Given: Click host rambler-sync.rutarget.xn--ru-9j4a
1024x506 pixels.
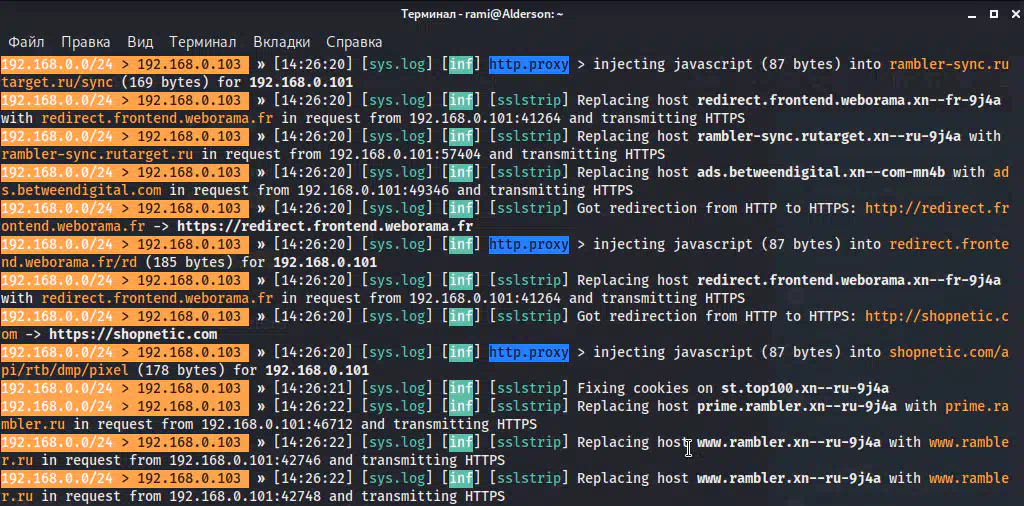Looking at the screenshot, I should [829, 136].
